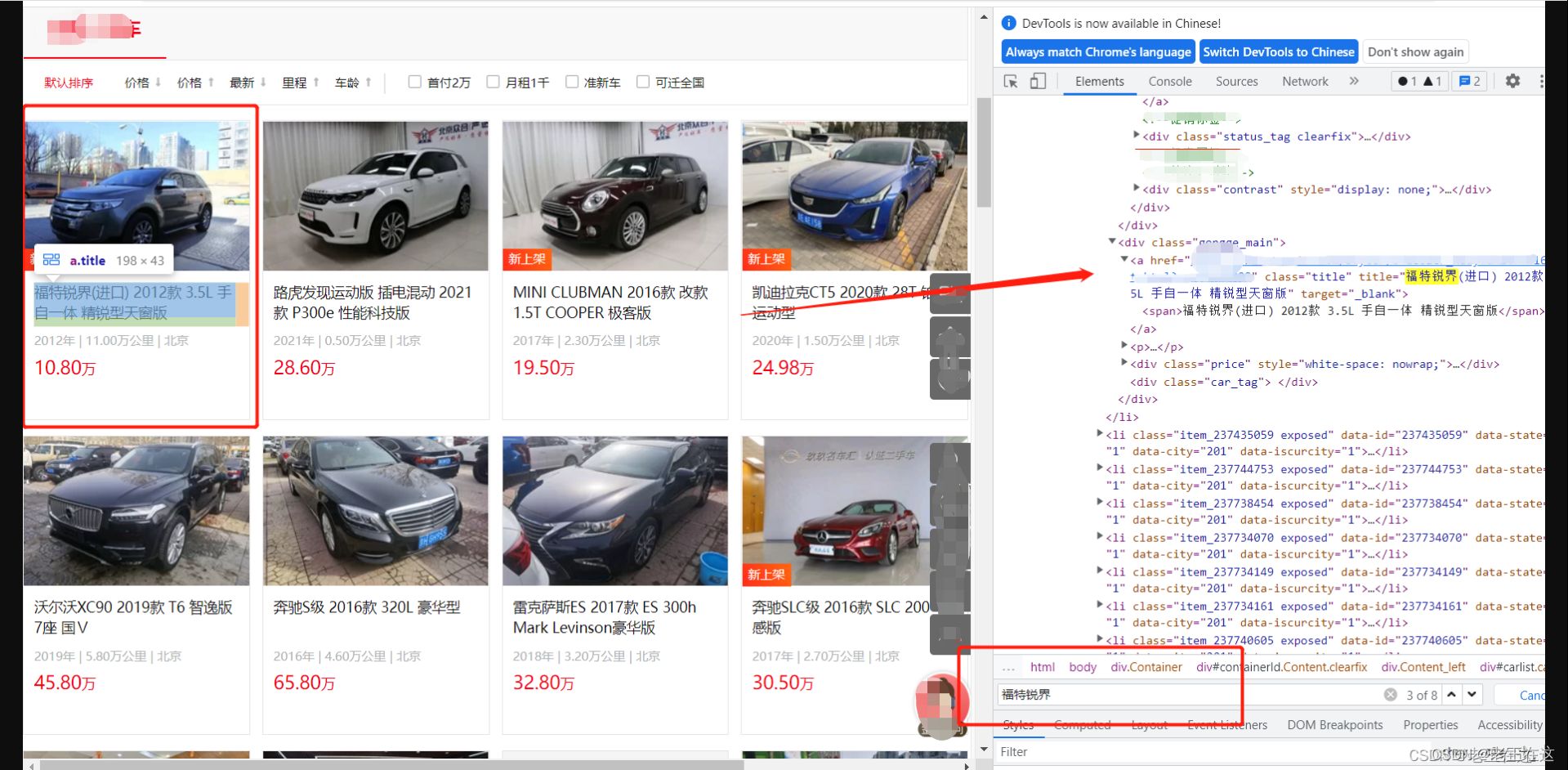Go to next search result
1568x770 pixels.
pyautogui.click(x=1472, y=694)
